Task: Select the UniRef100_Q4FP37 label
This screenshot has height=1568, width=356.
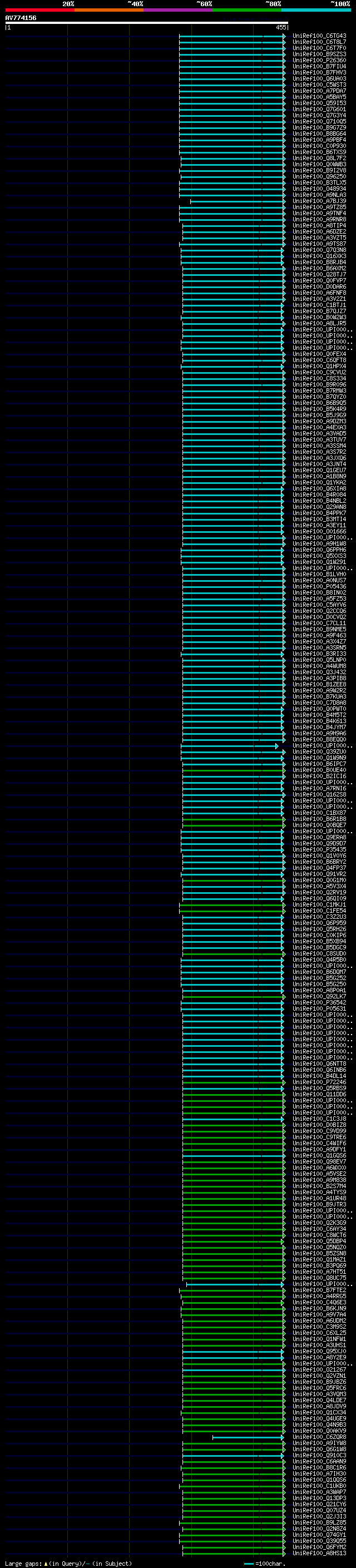Action: (319, 868)
